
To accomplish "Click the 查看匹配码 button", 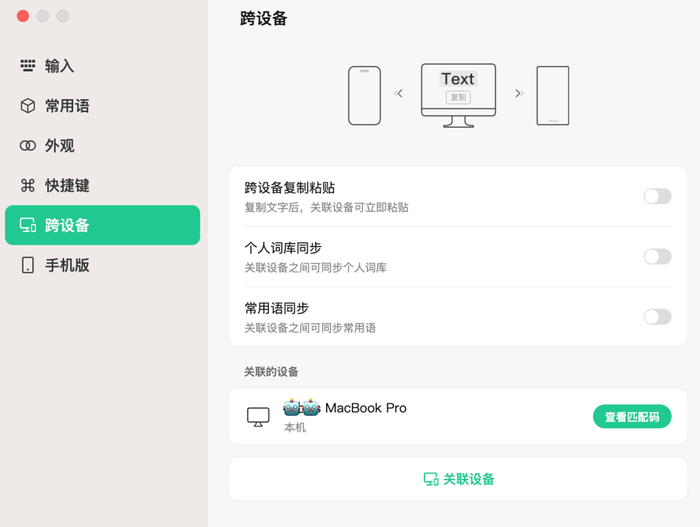I will (632, 417).
